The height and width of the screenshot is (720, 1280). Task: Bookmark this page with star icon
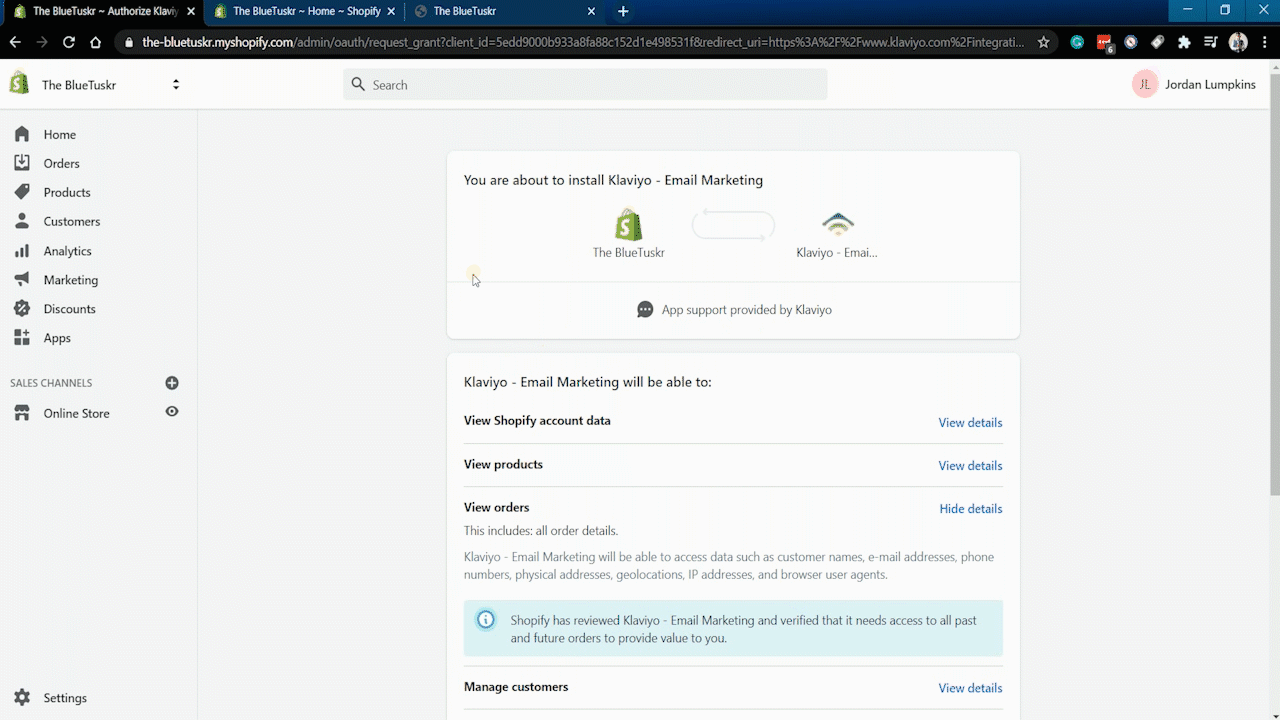(x=1044, y=42)
